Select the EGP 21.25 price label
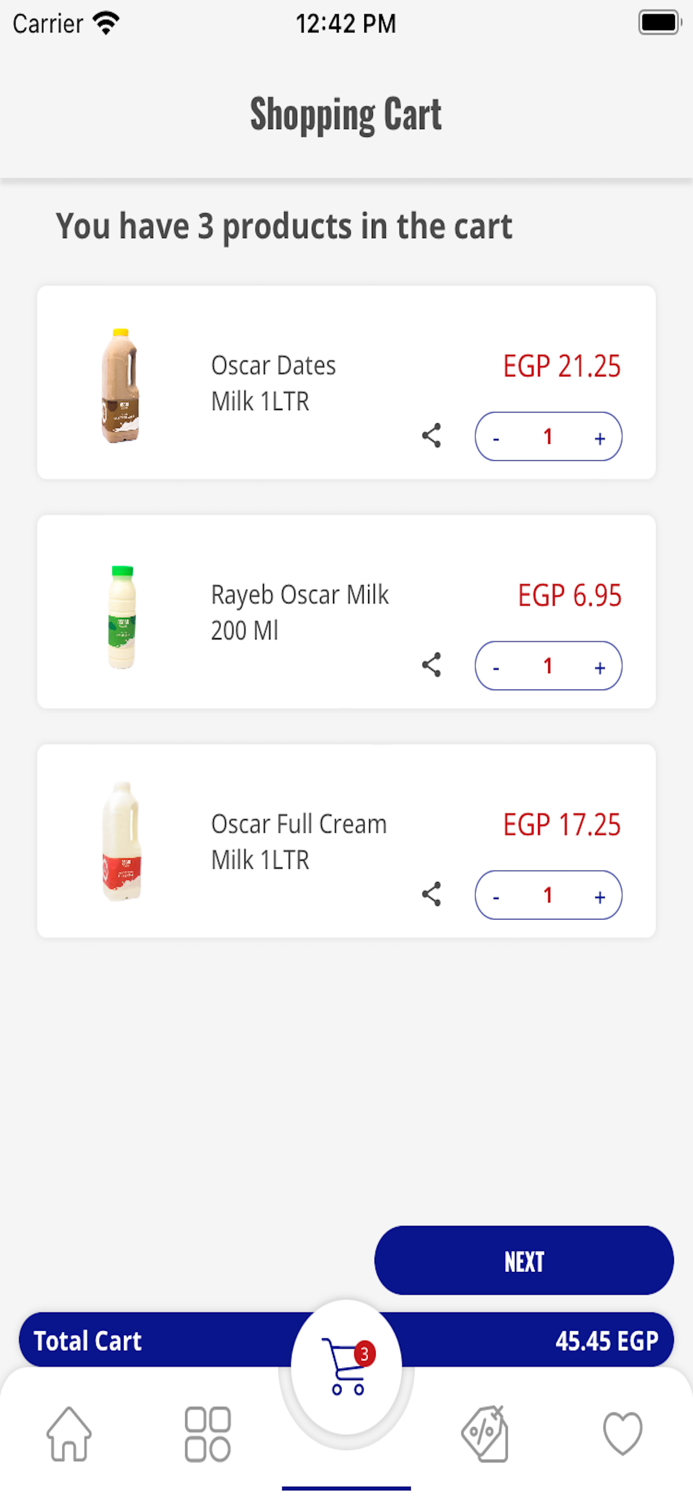This screenshot has width=693, height=1500. [561, 366]
